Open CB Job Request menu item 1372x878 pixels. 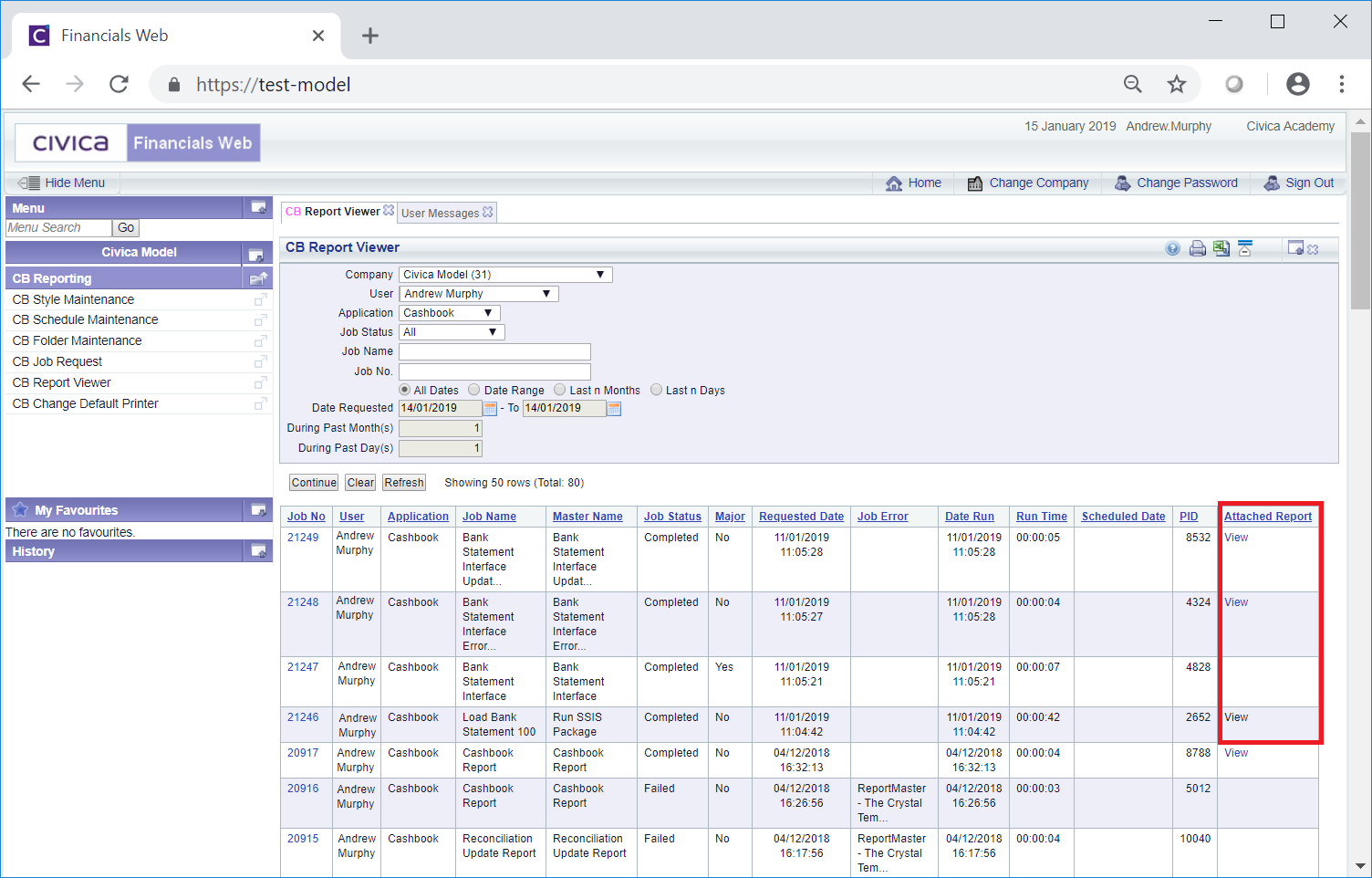(57, 361)
